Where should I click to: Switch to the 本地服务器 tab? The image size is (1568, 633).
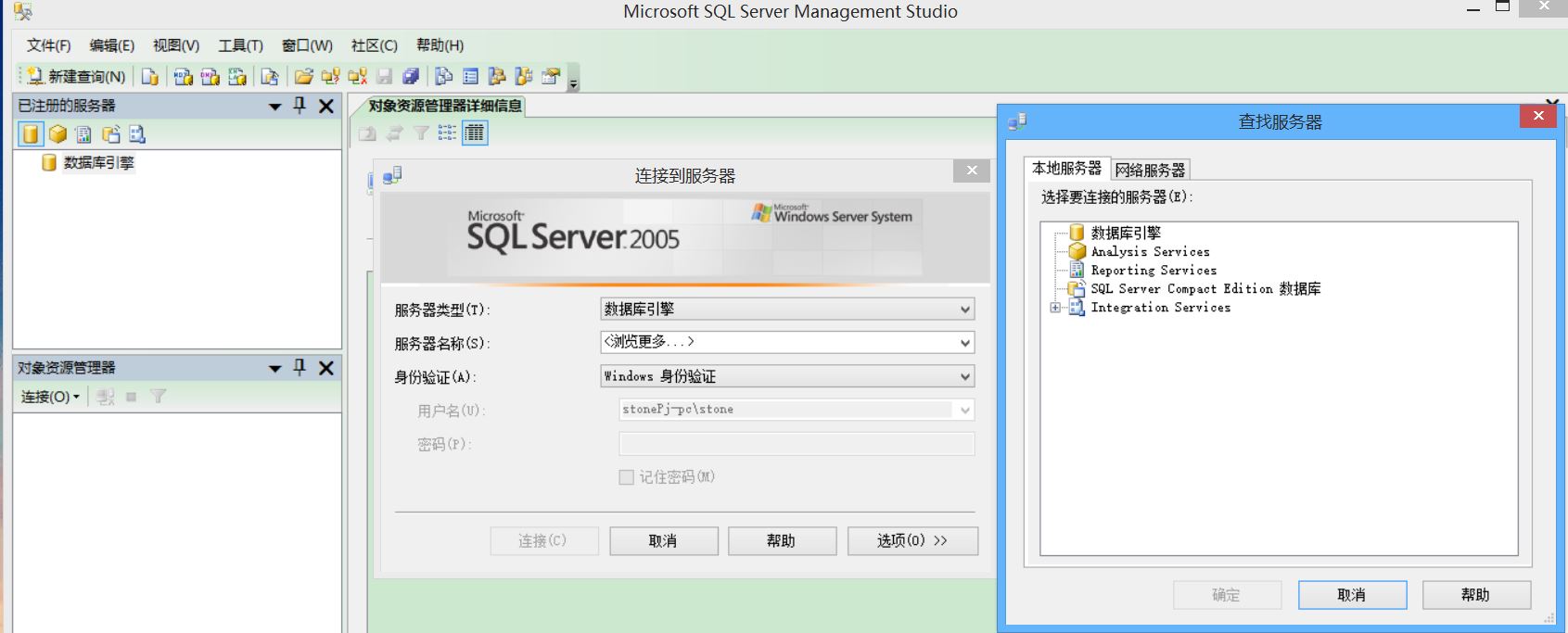point(1066,168)
